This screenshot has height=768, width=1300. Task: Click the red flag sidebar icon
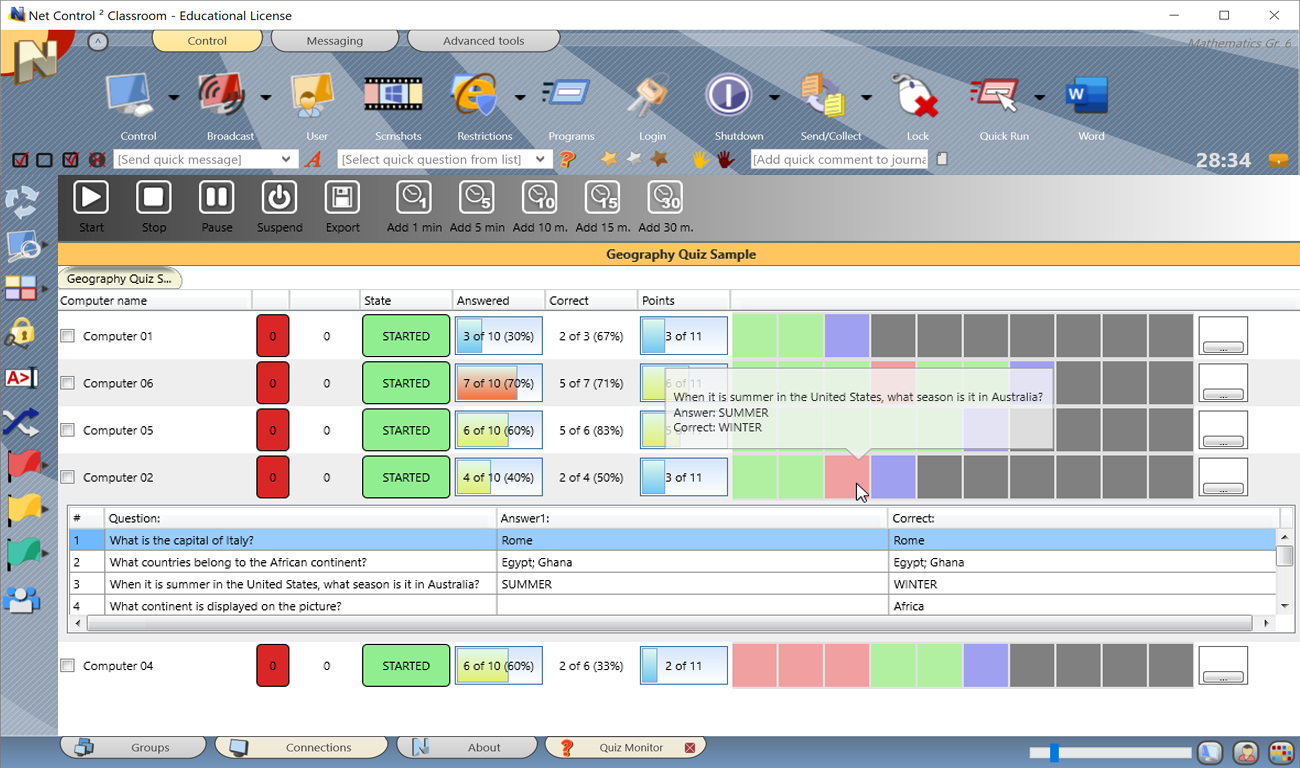[22, 467]
